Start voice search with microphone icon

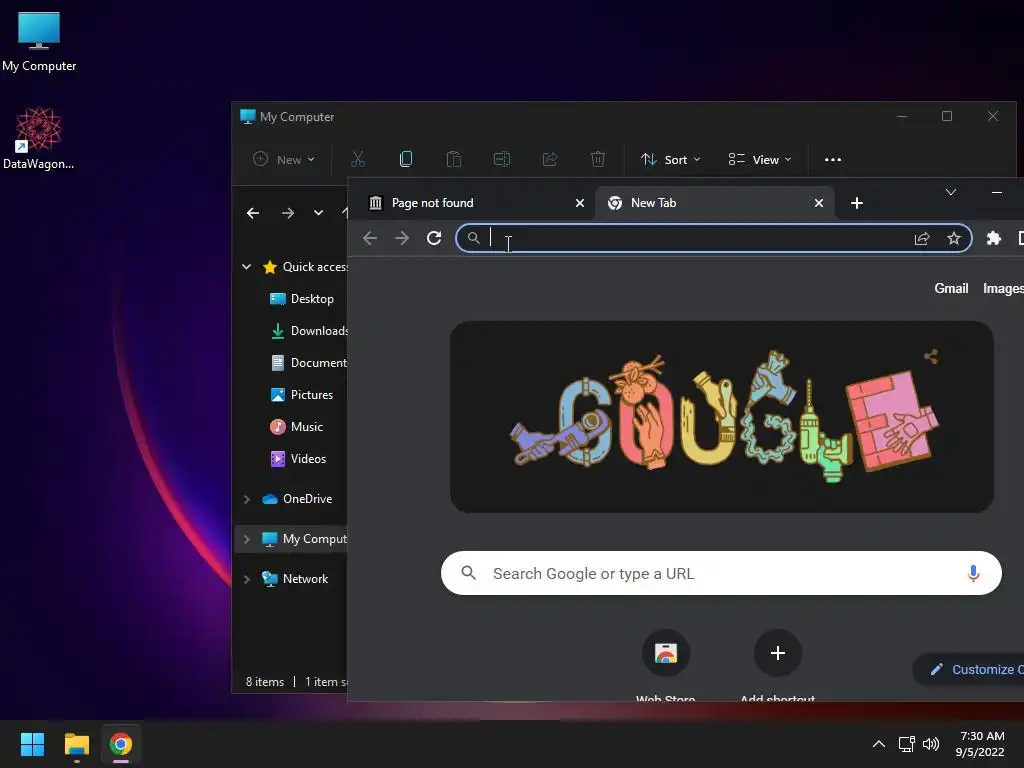pyautogui.click(x=973, y=573)
